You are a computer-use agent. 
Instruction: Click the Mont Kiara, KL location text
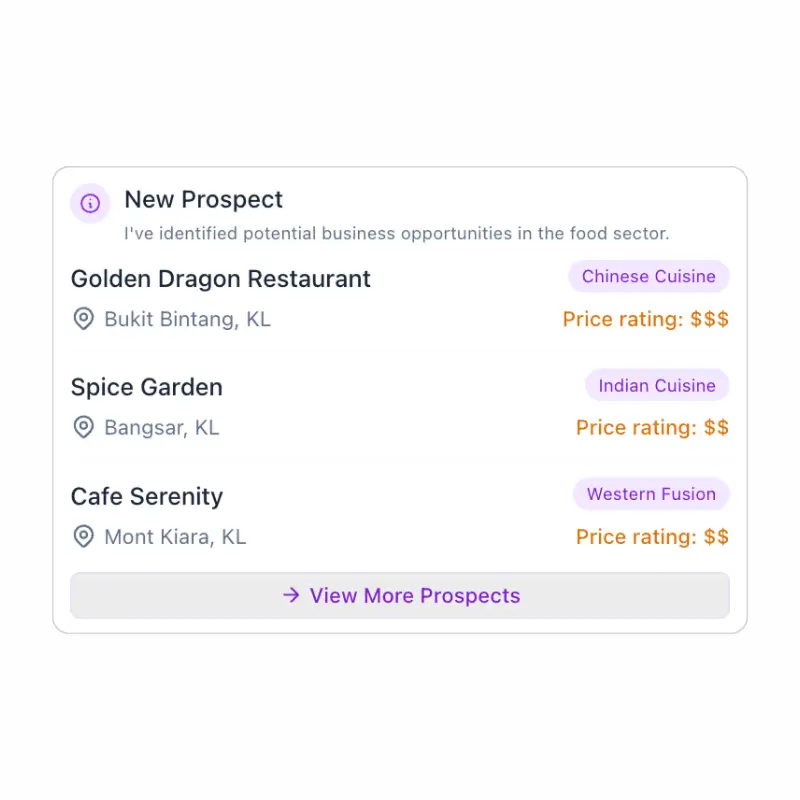pyautogui.click(x=175, y=537)
